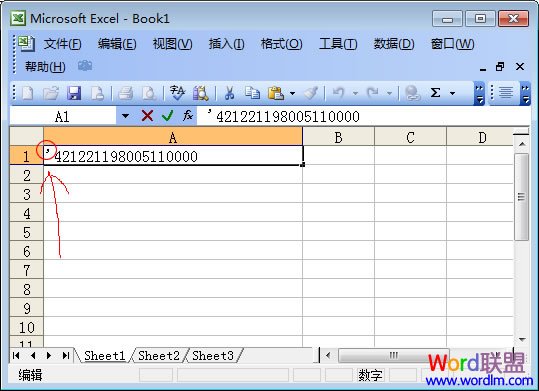Click the AutoSum sigma icon
The height and width of the screenshot is (391, 539).
435,93
